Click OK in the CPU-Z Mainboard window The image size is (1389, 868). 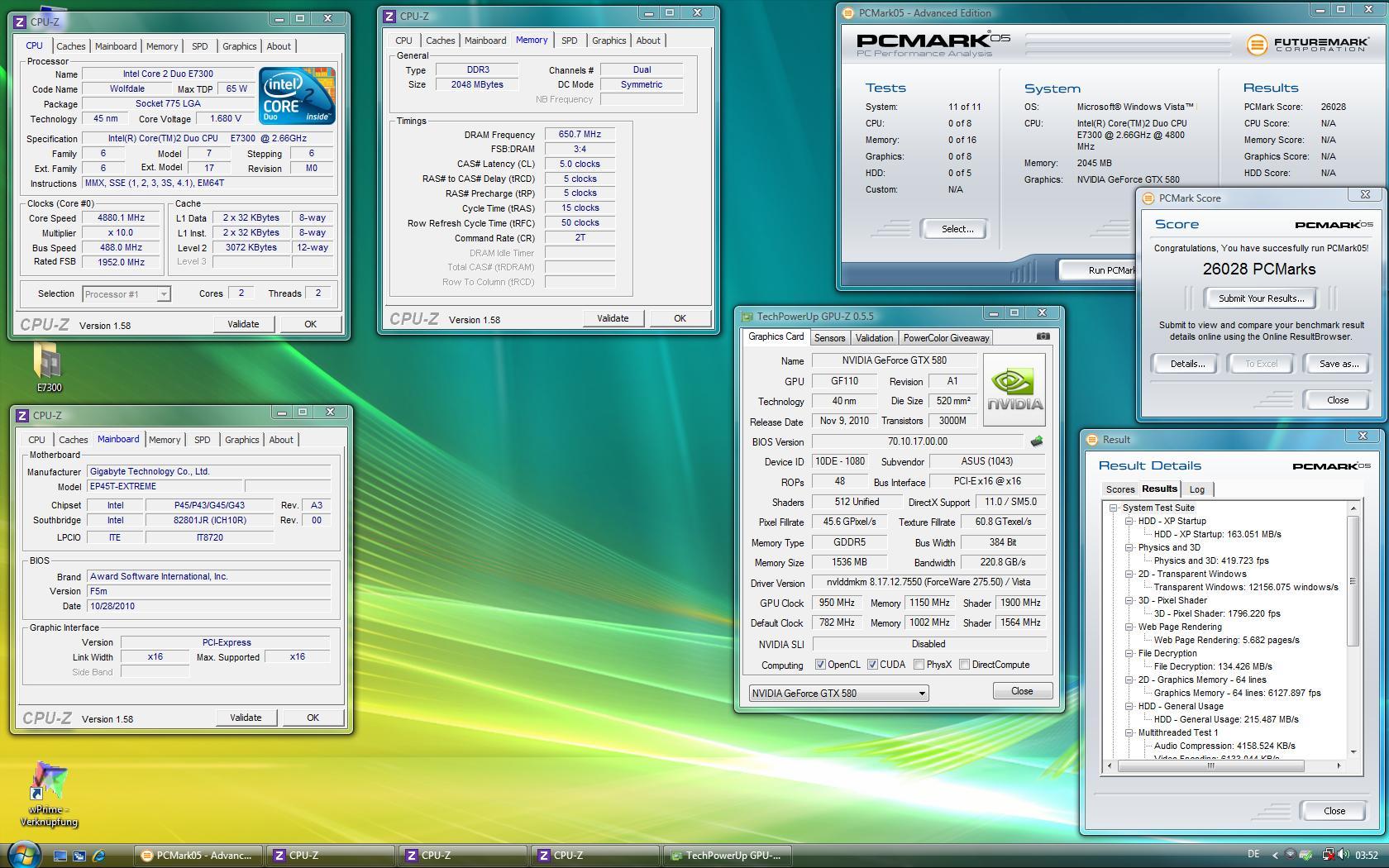313,718
